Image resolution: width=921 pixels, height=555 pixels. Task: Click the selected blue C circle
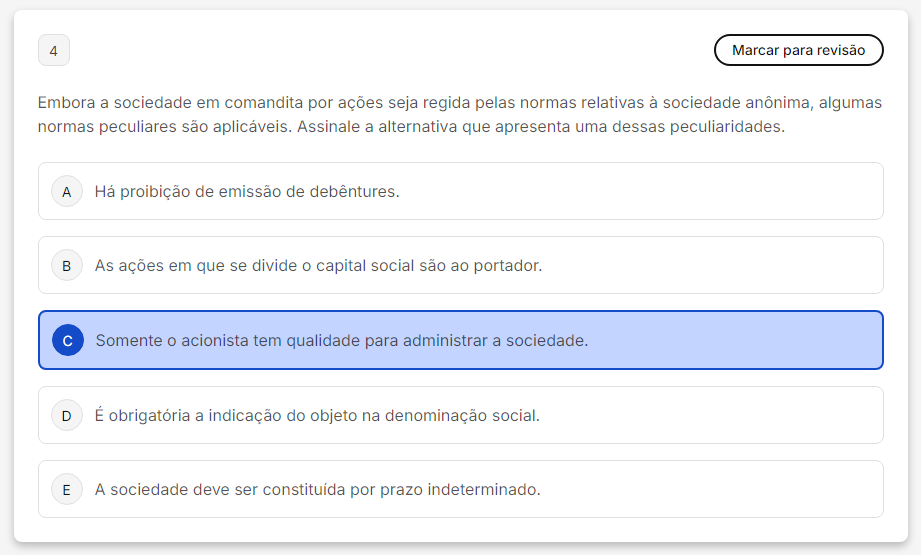[x=67, y=340]
